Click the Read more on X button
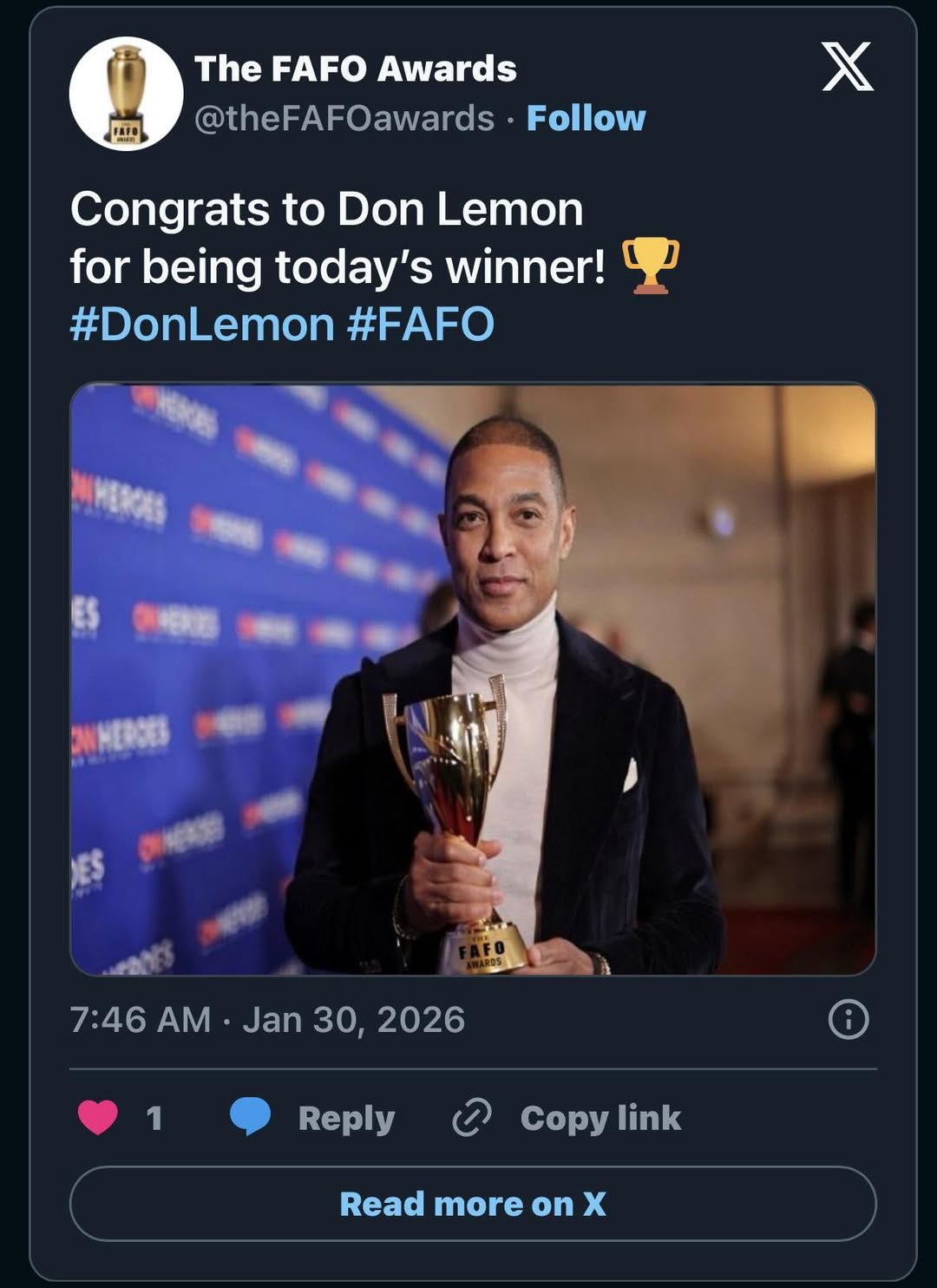 (473, 1204)
